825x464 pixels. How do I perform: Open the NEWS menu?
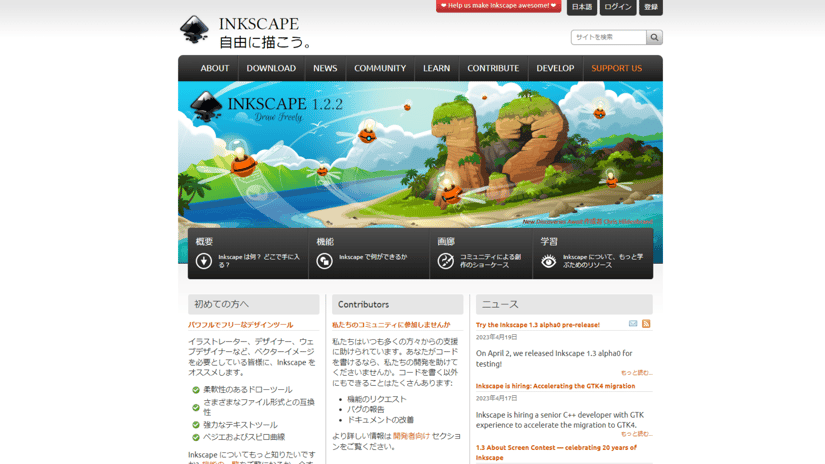pyautogui.click(x=325, y=68)
